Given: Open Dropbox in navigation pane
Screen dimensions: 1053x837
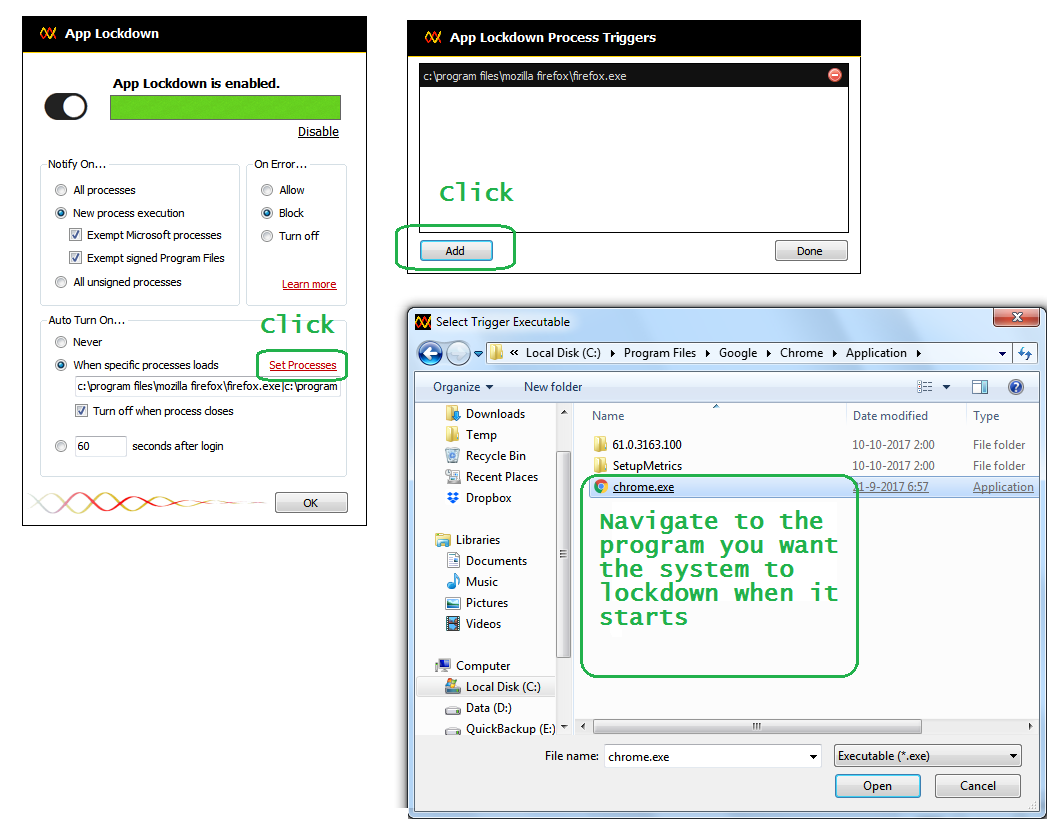Looking at the screenshot, I should coord(488,498).
